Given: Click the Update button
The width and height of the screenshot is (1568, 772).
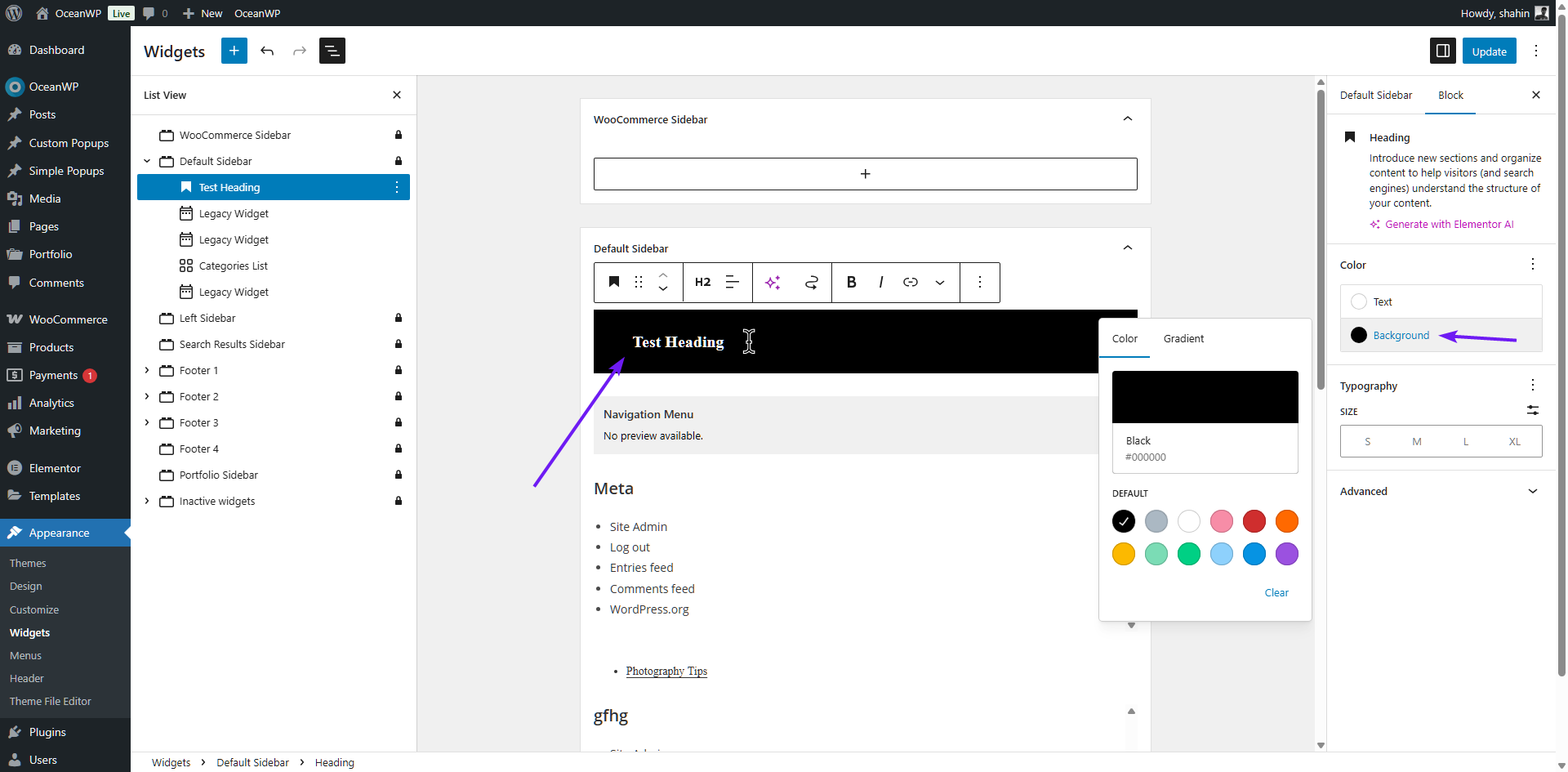Looking at the screenshot, I should 1489,51.
